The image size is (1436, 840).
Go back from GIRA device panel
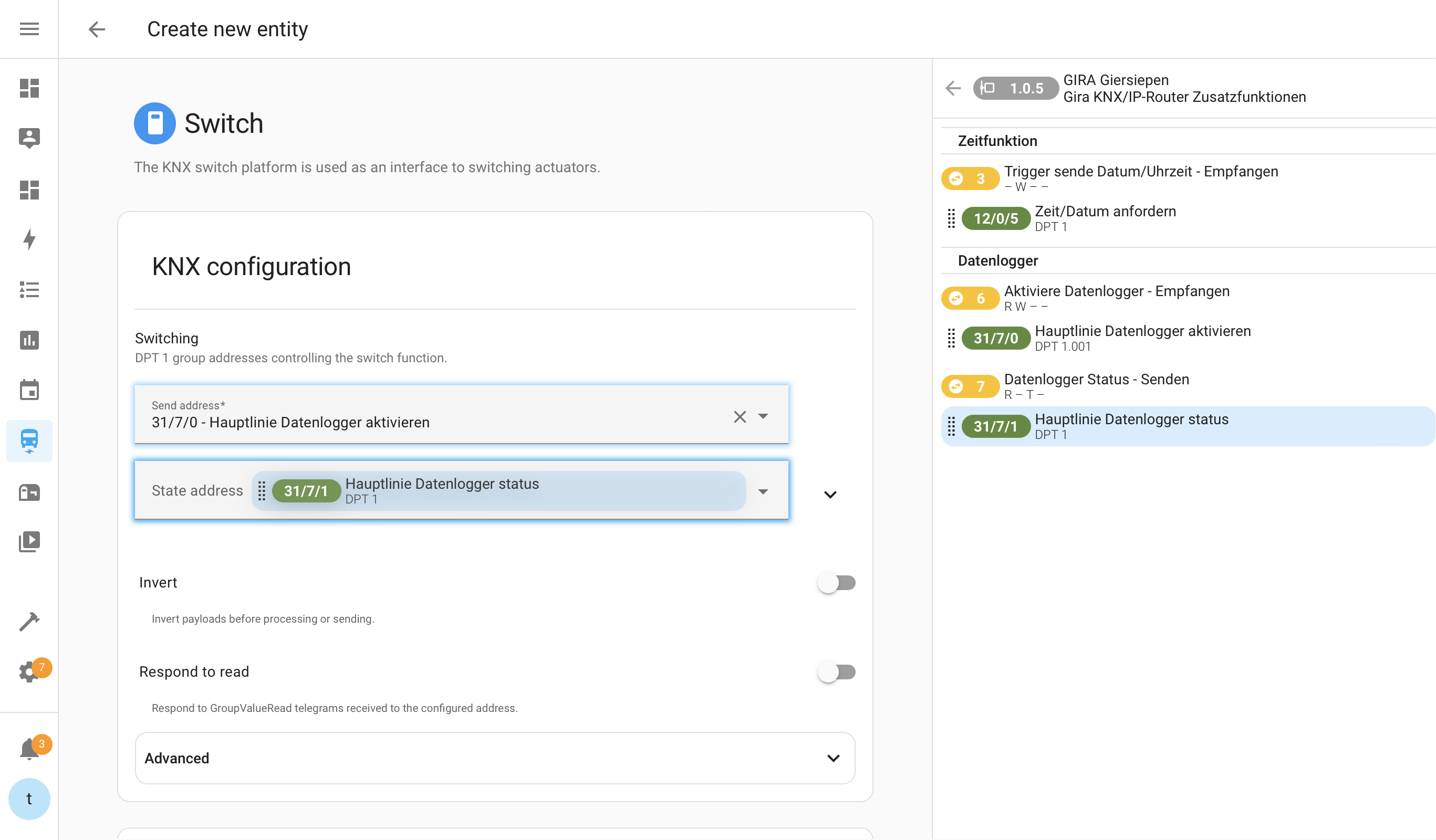pos(953,88)
